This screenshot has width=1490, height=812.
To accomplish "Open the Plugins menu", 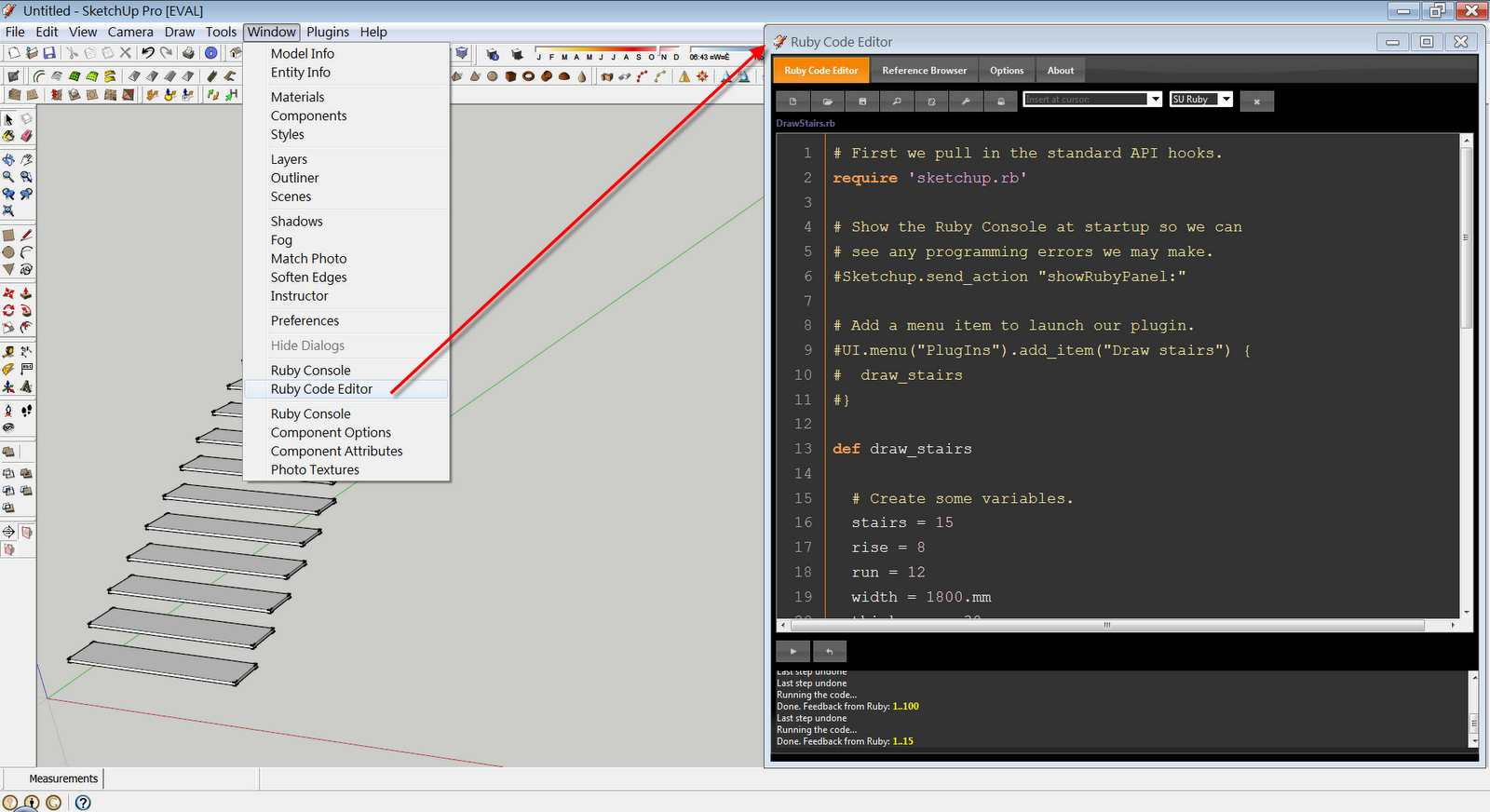I will [x=328, y=32].
